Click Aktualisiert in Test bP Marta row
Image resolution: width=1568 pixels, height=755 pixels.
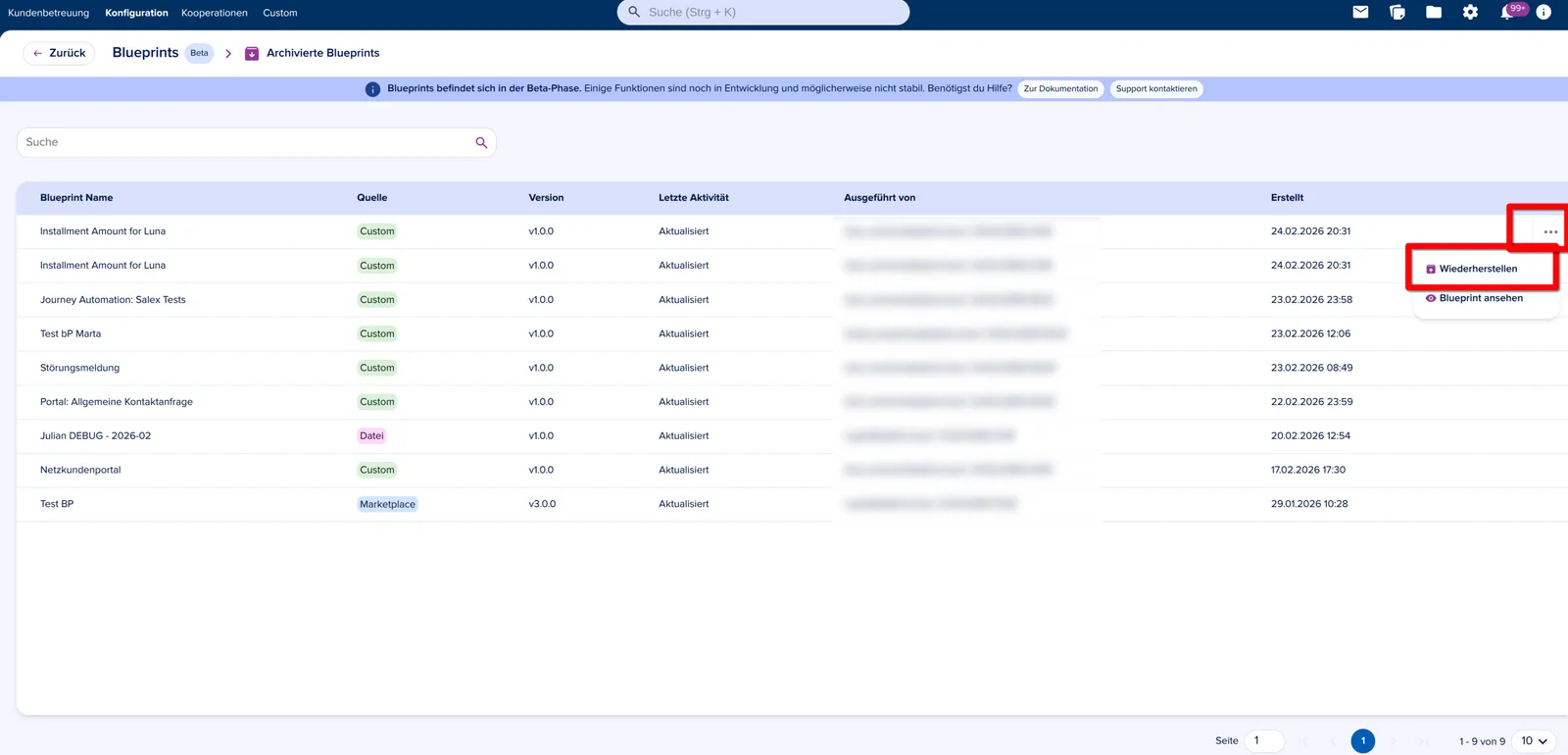tap(684, 334)
